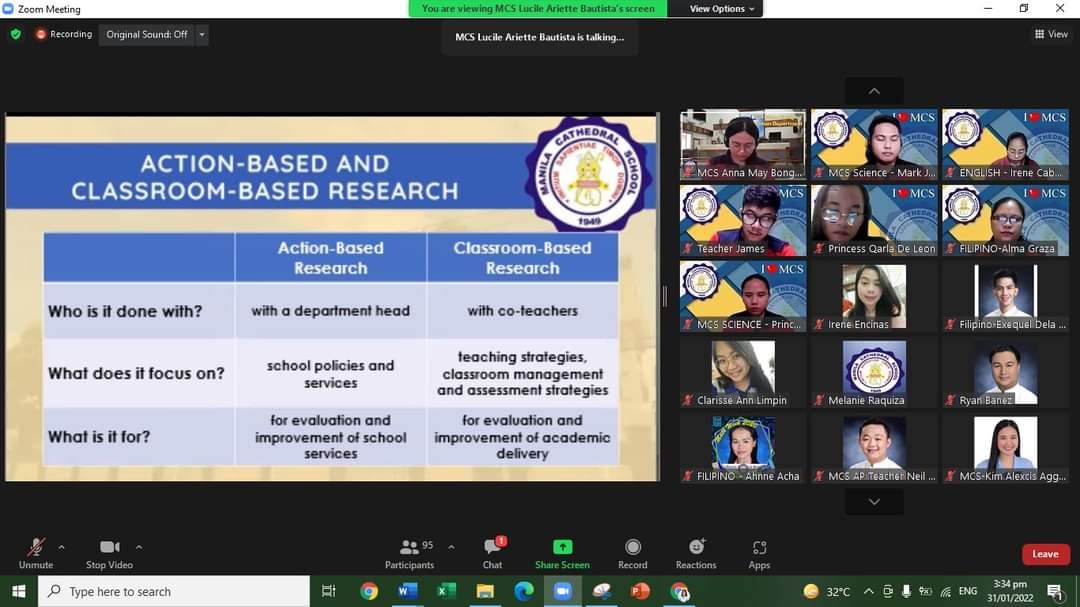Open PowerPoint from the taskbar
Viewport: 1080px width, 607px height.
coord(640,591)
